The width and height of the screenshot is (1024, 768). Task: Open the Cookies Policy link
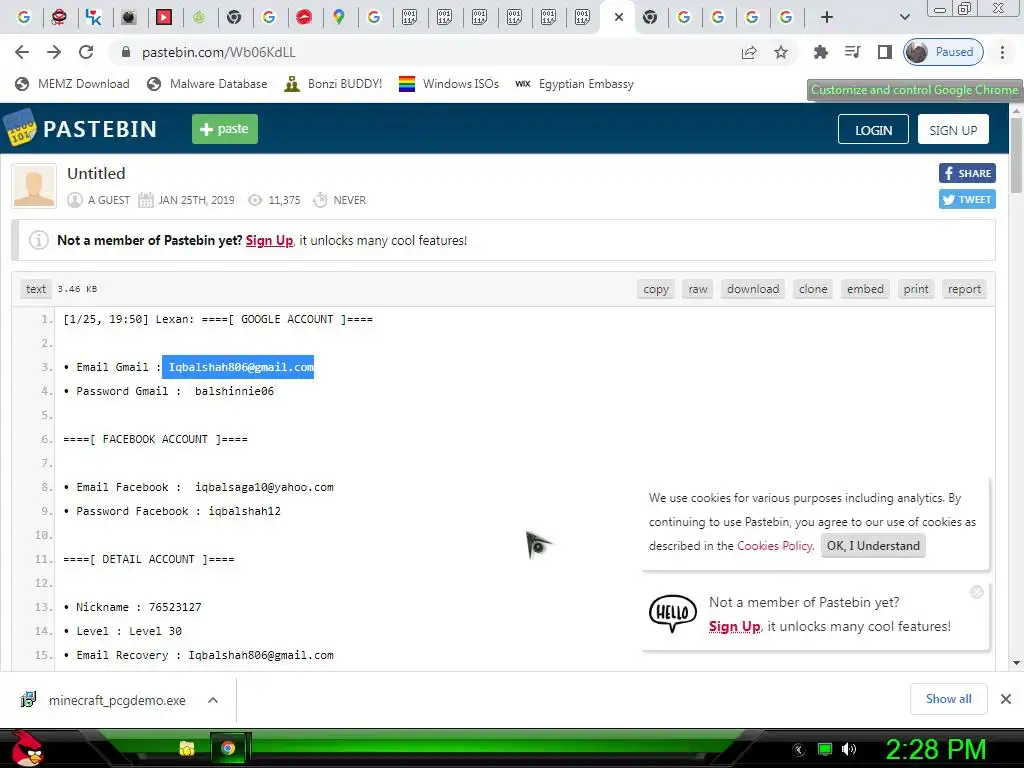click(x=775, y=545)
